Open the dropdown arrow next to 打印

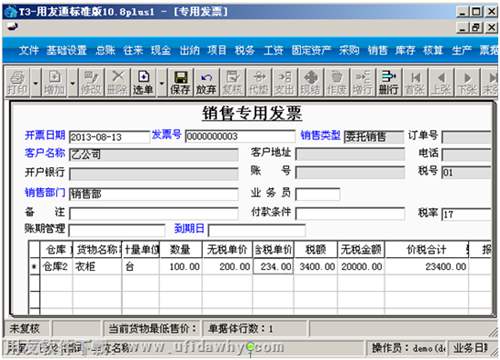point(36,83)
